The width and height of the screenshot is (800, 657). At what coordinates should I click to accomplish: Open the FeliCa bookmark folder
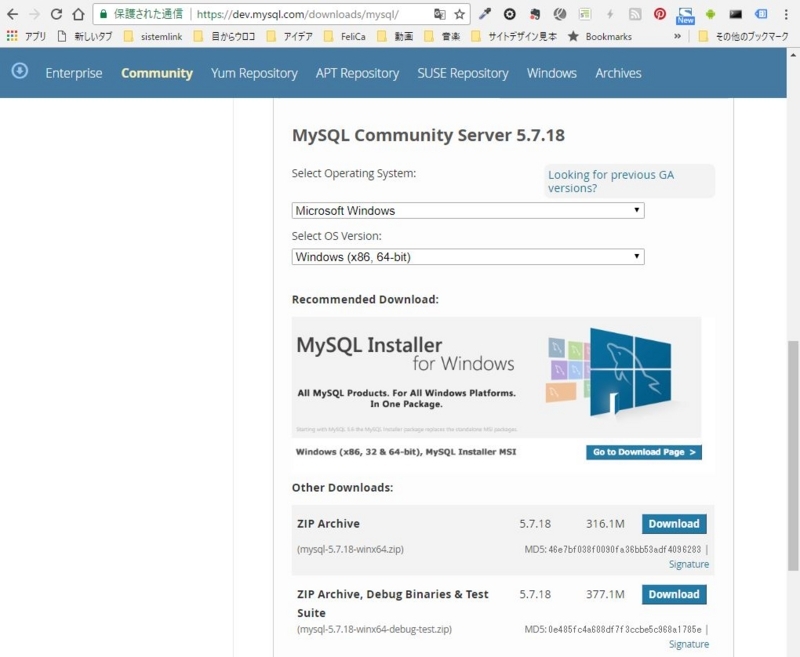click(345, 36)
